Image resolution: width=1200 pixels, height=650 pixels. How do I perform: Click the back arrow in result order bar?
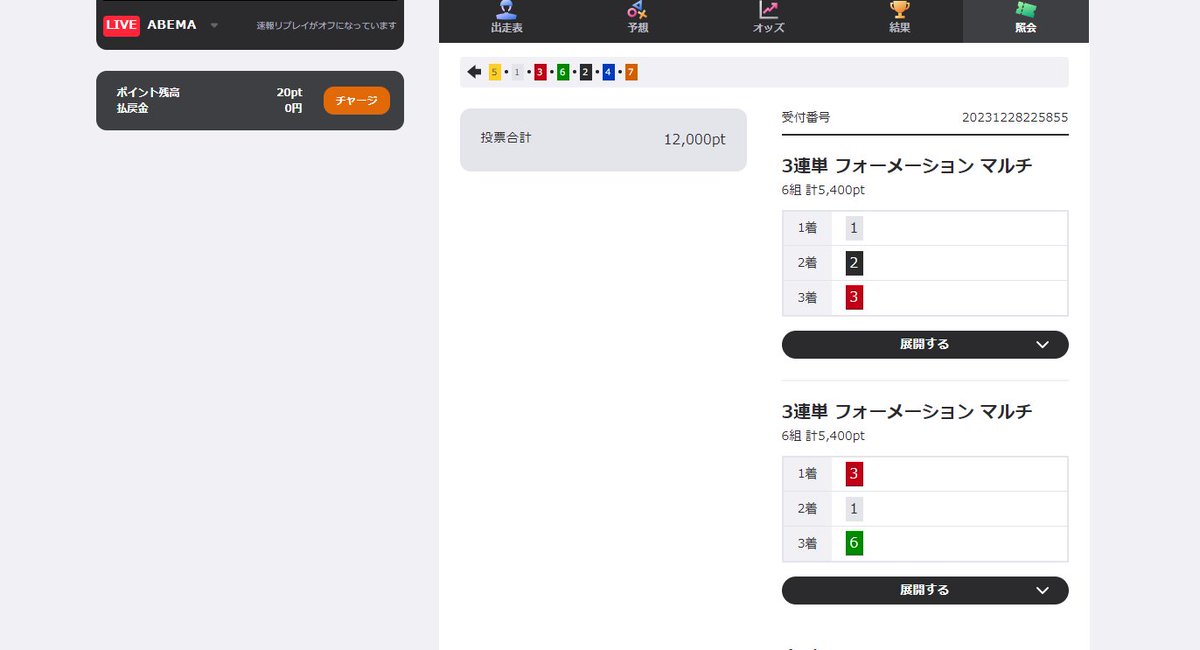[475, 72]
